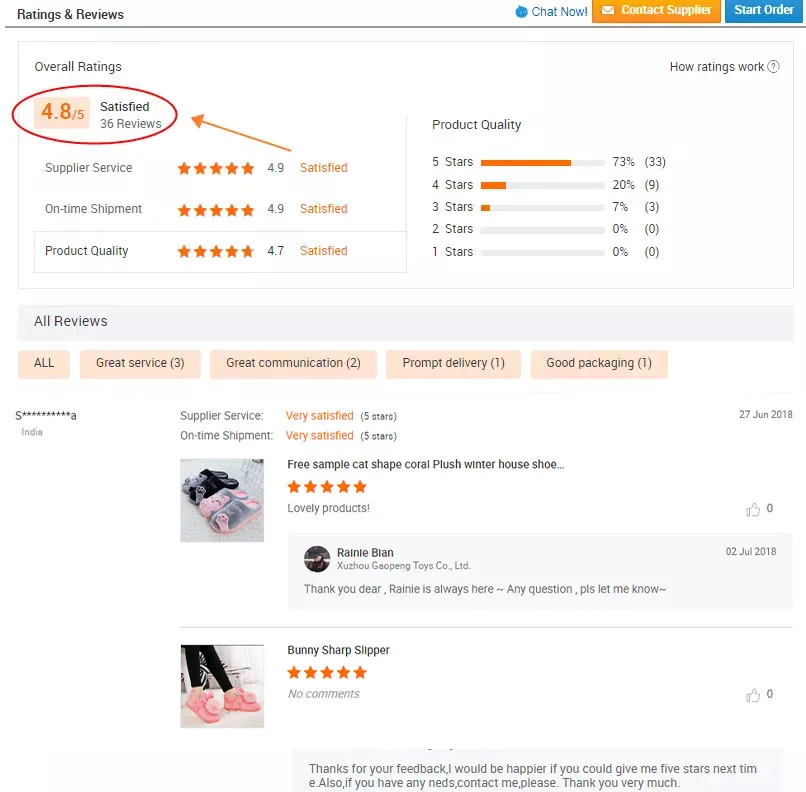Click the five-star rating on cat shoe review

327,487
